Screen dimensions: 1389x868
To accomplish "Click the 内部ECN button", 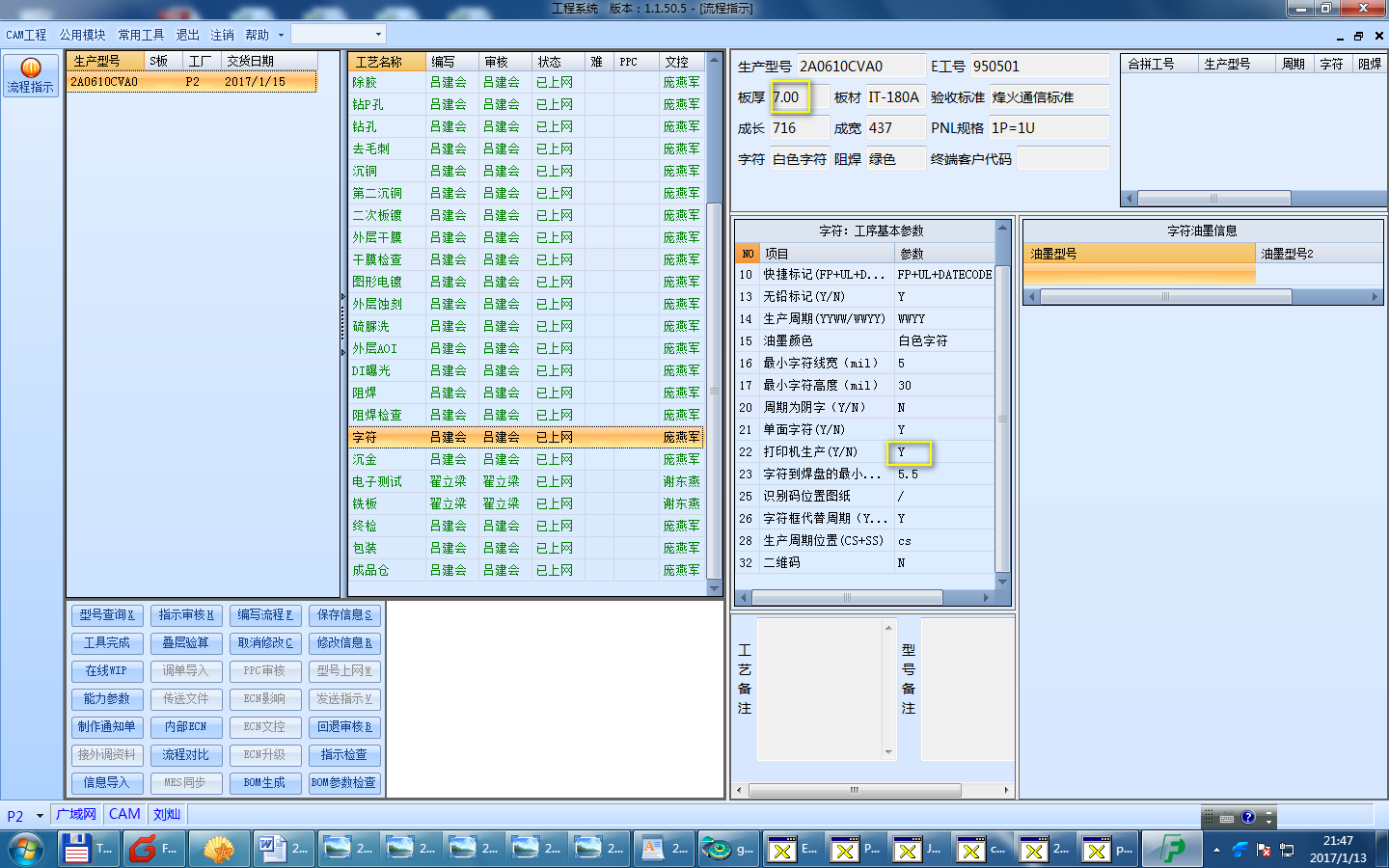I will tap(186, 726).
